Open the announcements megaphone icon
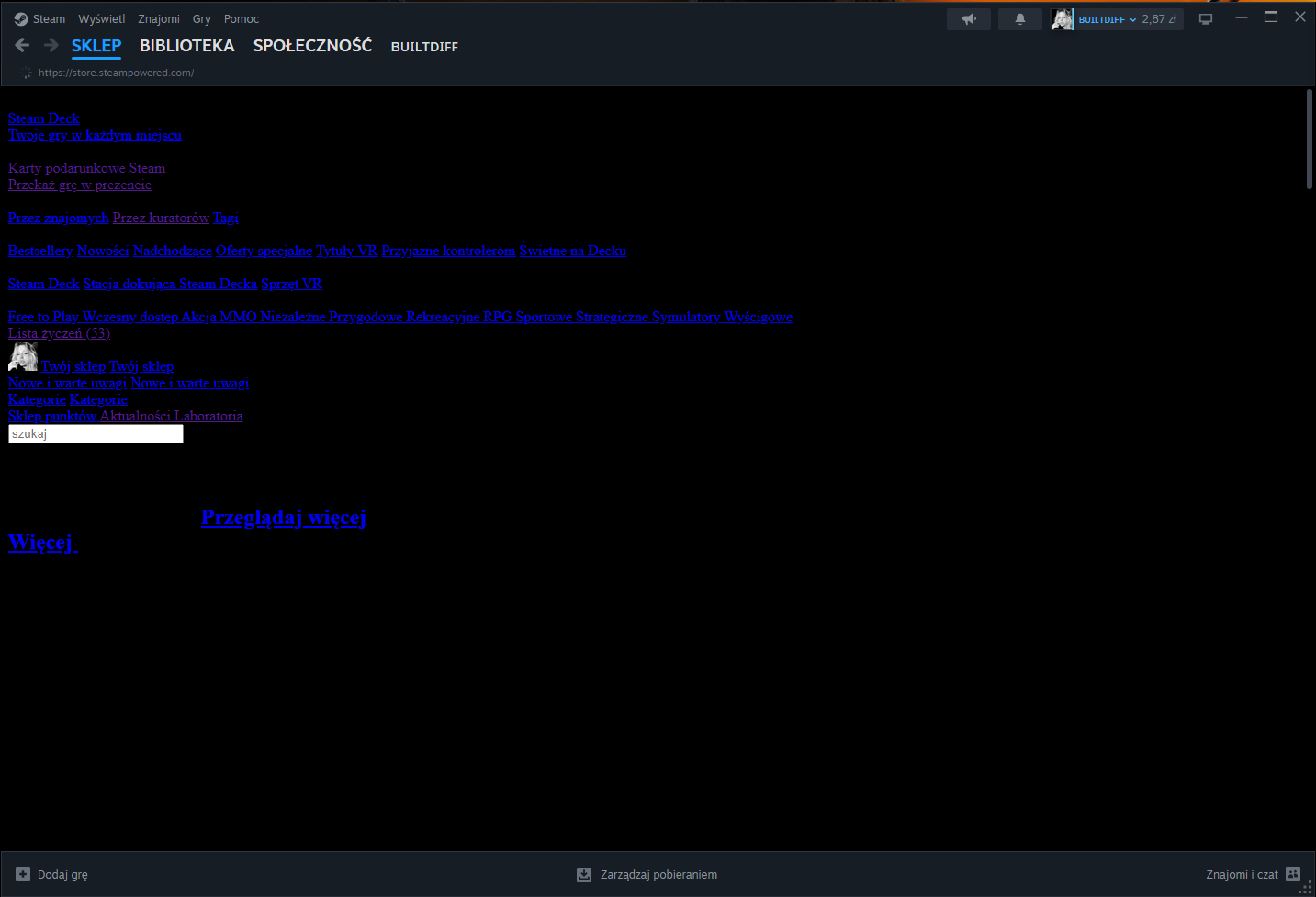Viewport: 1316px width, 897px height. (969, 19)
